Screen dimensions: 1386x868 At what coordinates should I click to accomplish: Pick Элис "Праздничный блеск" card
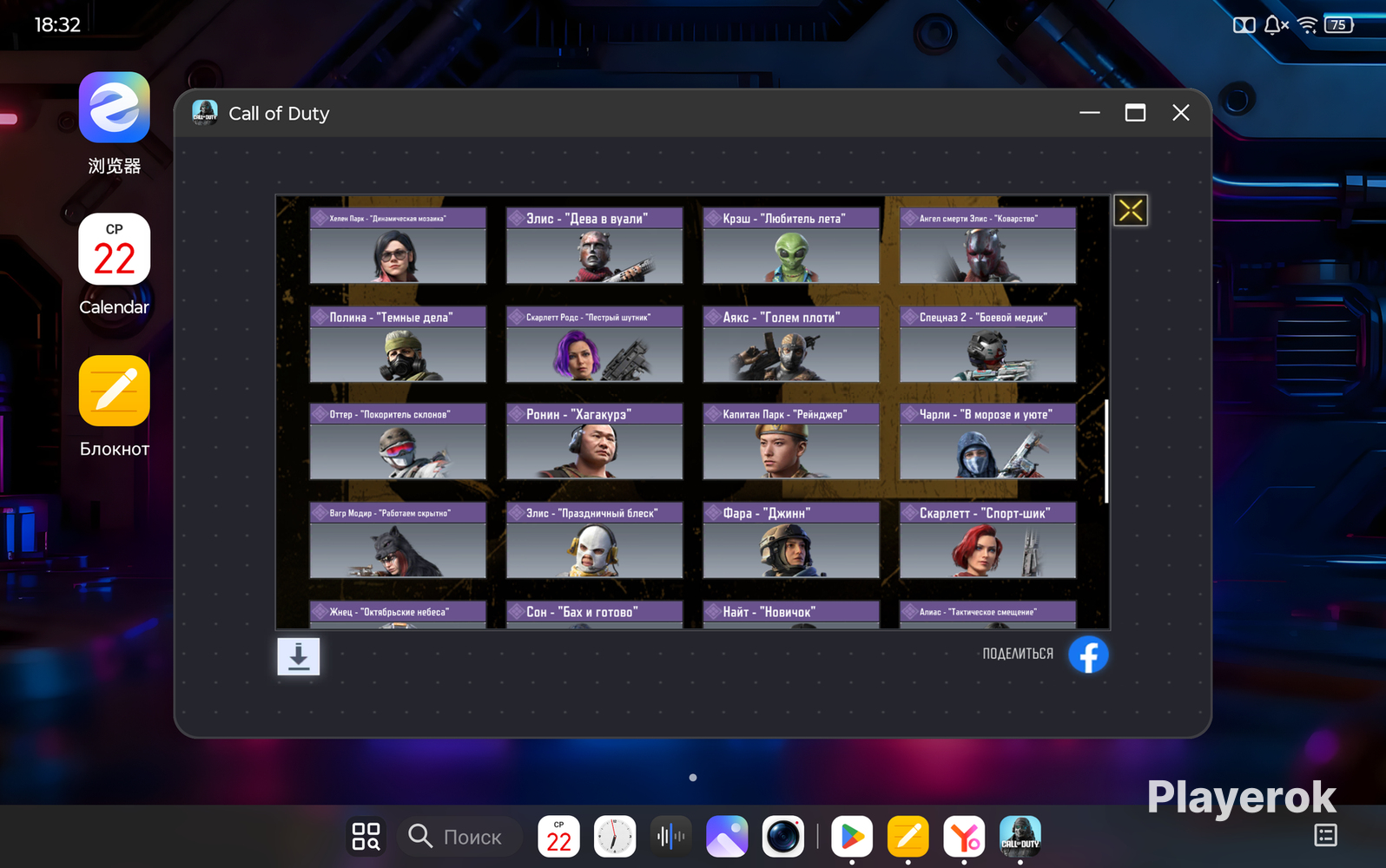pos(595,540)
